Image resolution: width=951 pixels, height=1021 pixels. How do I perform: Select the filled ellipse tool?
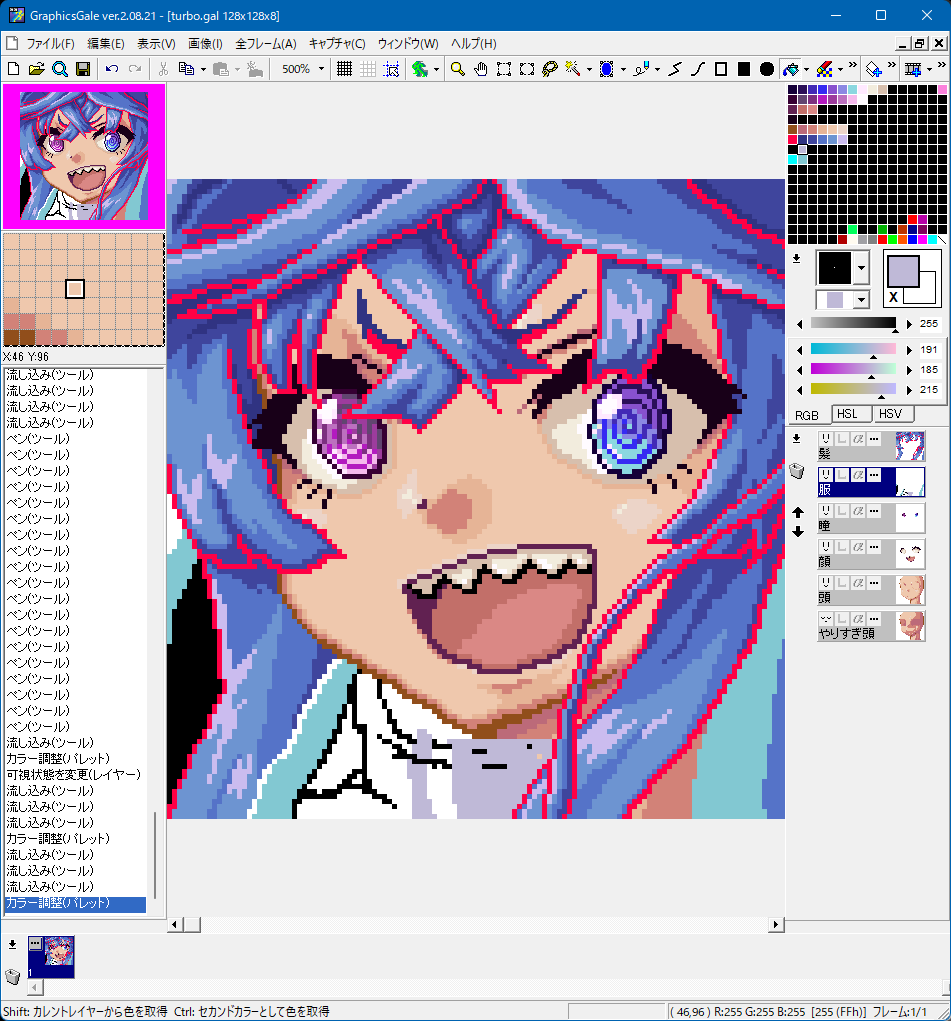tap(767, 69)
